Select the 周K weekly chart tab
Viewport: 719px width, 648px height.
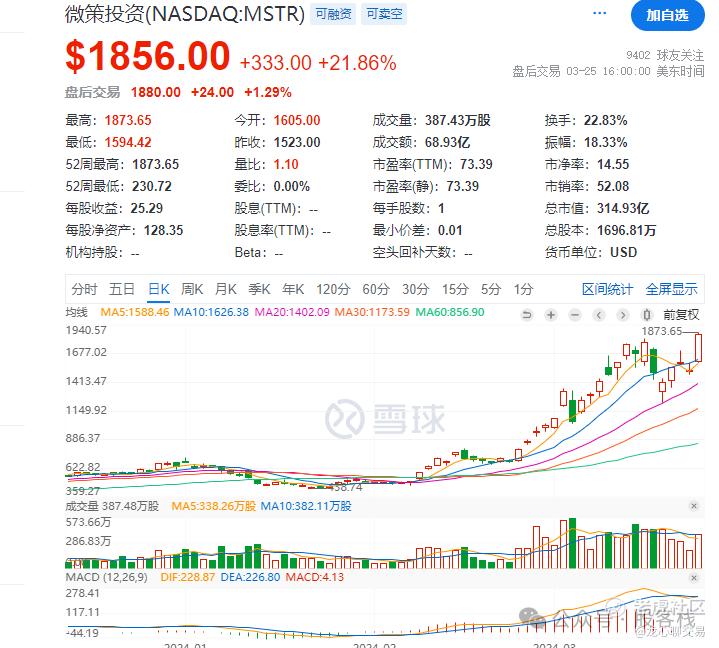[x=192, y=289]
